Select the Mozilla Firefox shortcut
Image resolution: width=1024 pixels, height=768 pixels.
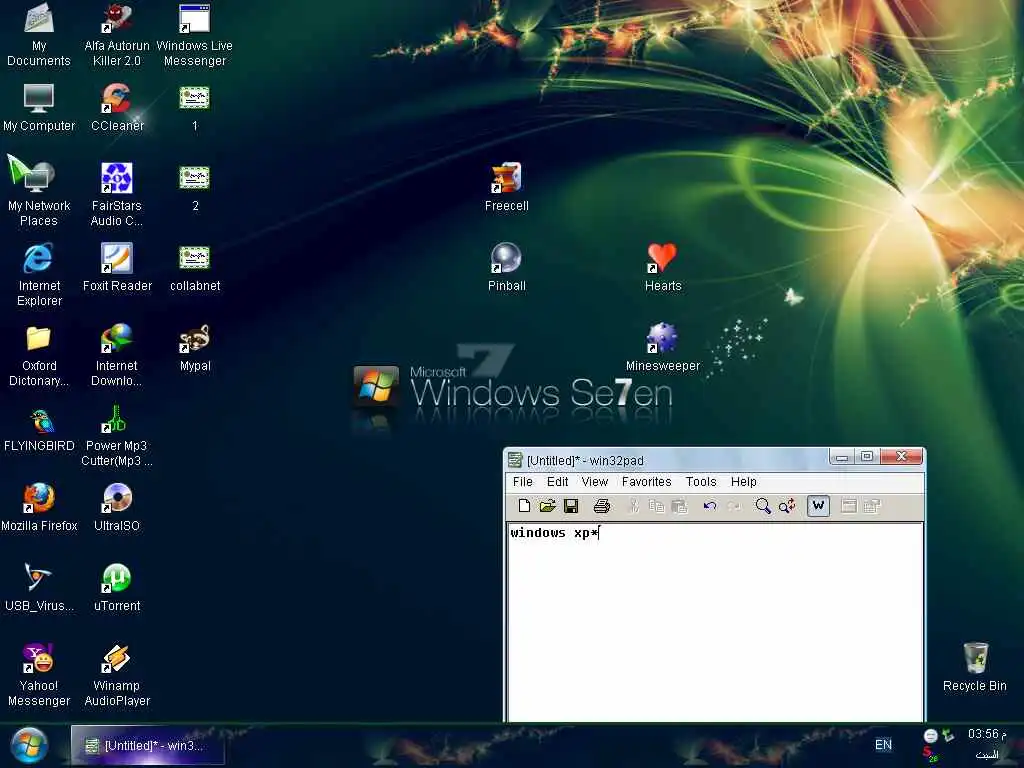(39, 508)
